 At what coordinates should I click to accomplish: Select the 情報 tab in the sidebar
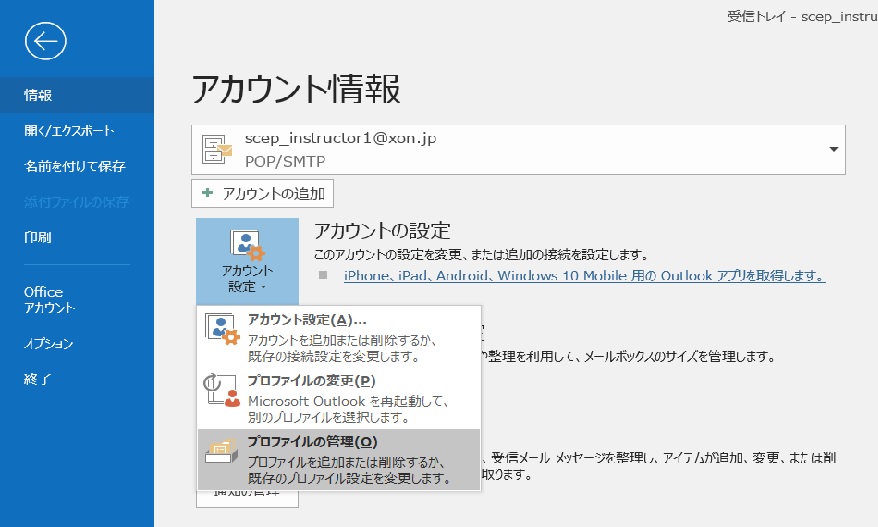(39, 95)
